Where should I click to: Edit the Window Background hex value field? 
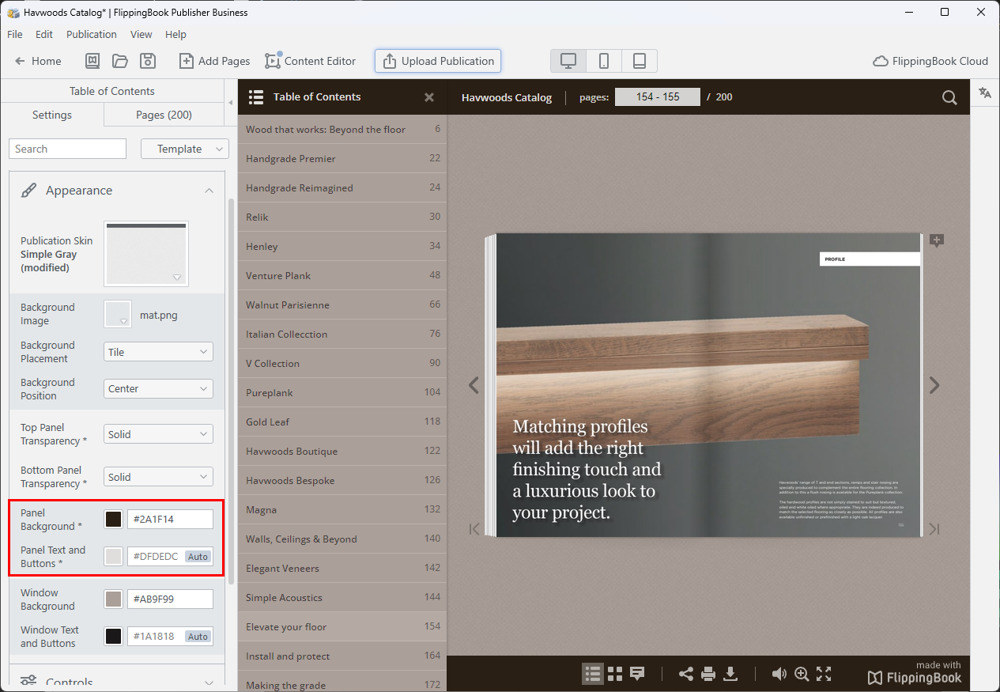click(170, 599)
